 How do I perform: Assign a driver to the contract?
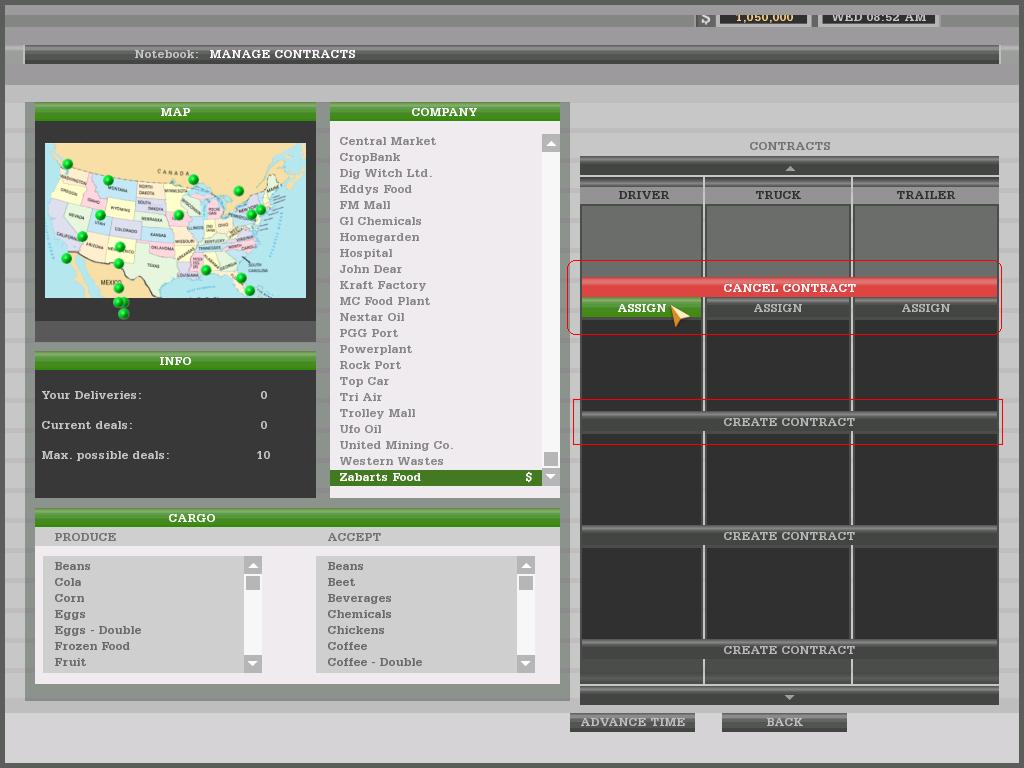641,308
